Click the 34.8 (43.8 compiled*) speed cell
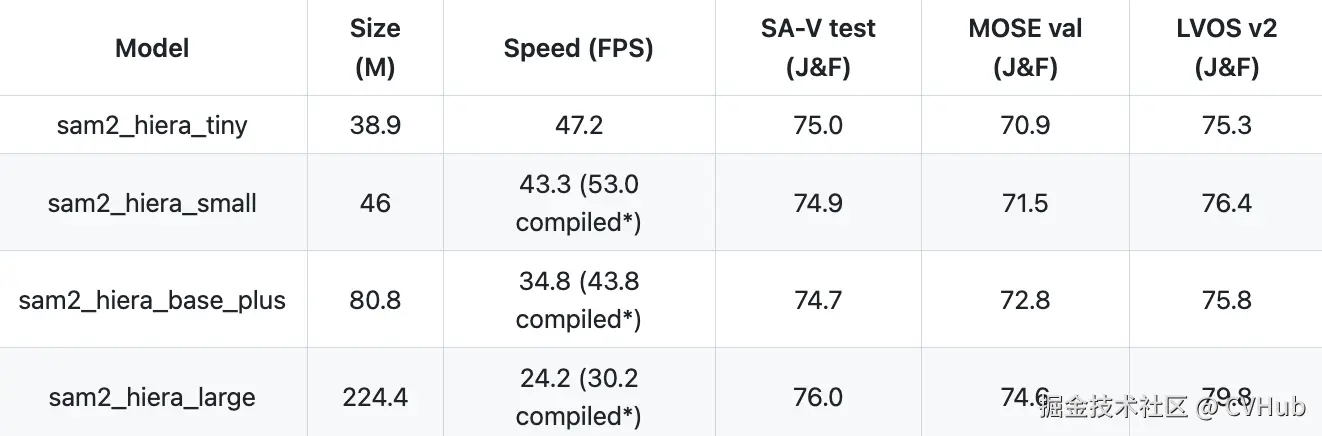This screenshot has height=436, width=1322. point(578,300)
